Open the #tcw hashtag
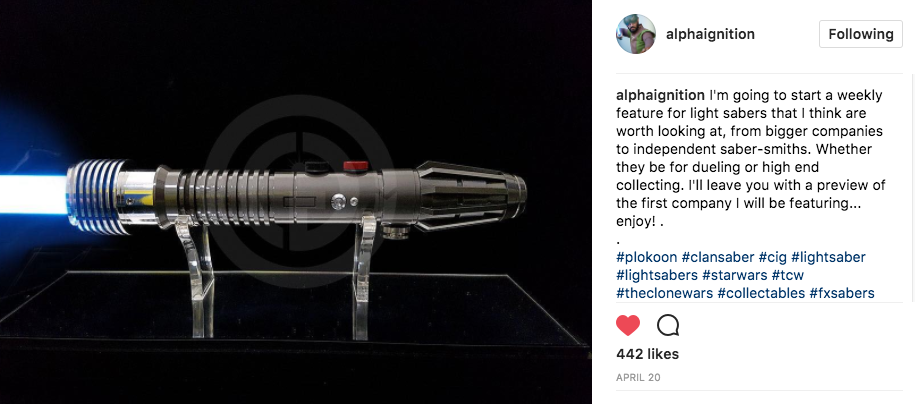This screenshot has width=915, height=404. coord(788,275)
